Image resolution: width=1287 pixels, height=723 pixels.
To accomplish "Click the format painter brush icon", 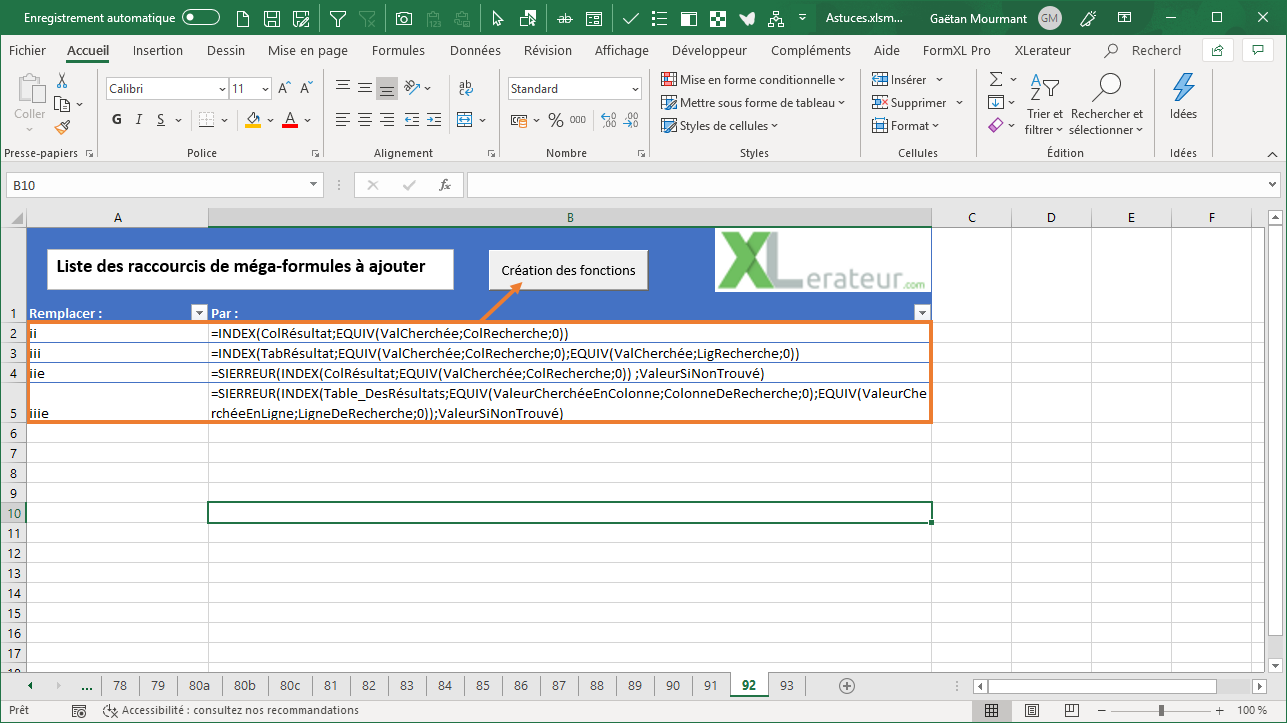I will point(62,127).
